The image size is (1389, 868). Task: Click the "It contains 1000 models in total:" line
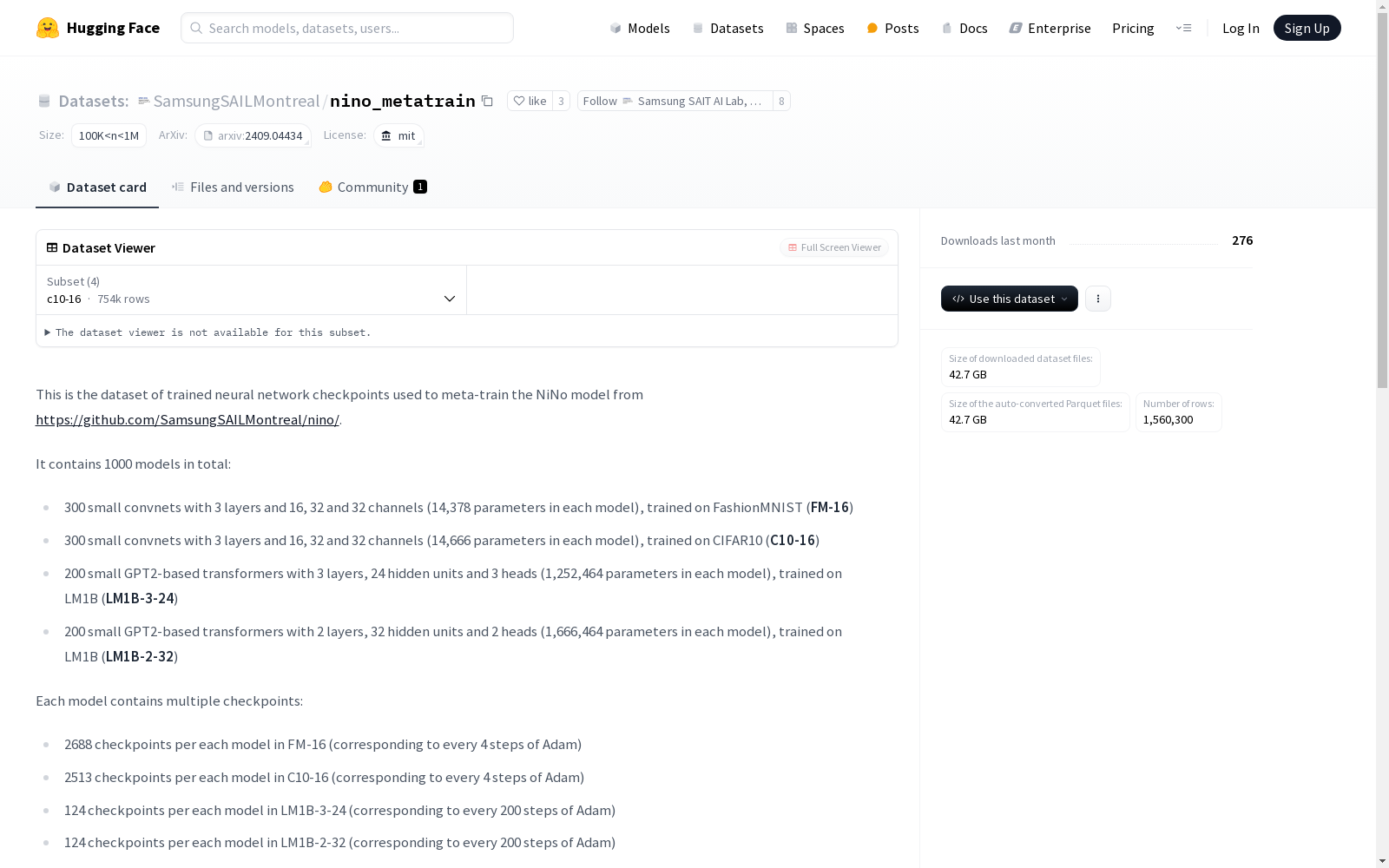(133, 464)
